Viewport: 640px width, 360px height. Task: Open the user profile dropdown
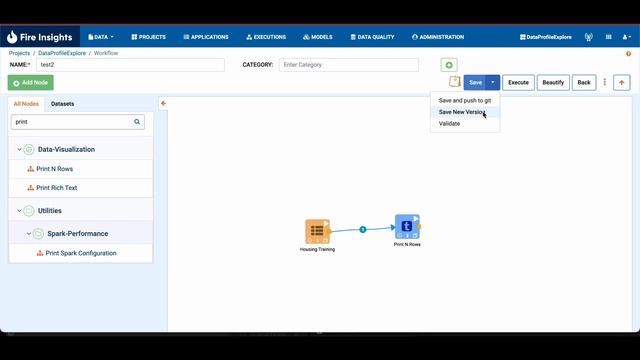click(x=627, y=37)
